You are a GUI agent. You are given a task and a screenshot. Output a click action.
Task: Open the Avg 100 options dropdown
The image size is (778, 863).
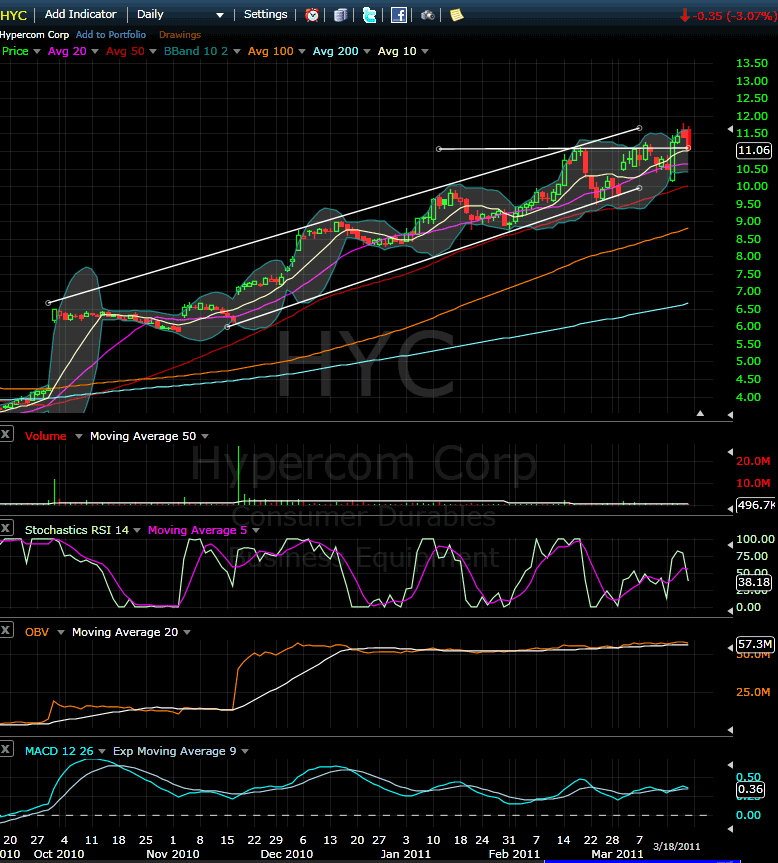click(x=302, y=51)
